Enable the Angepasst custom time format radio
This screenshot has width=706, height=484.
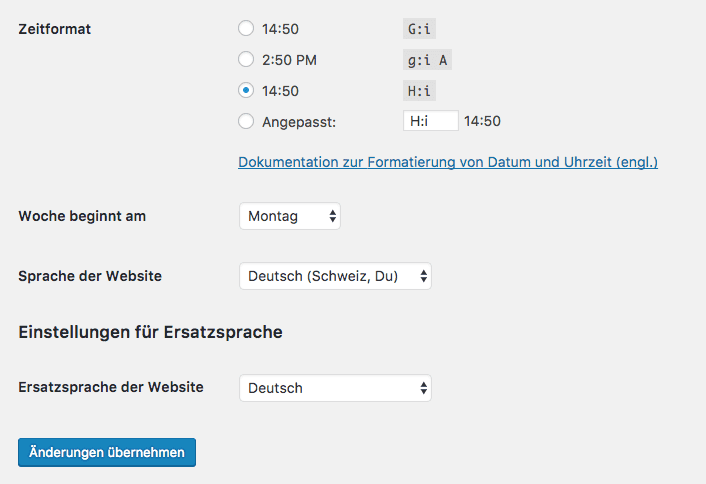(246, 121)
